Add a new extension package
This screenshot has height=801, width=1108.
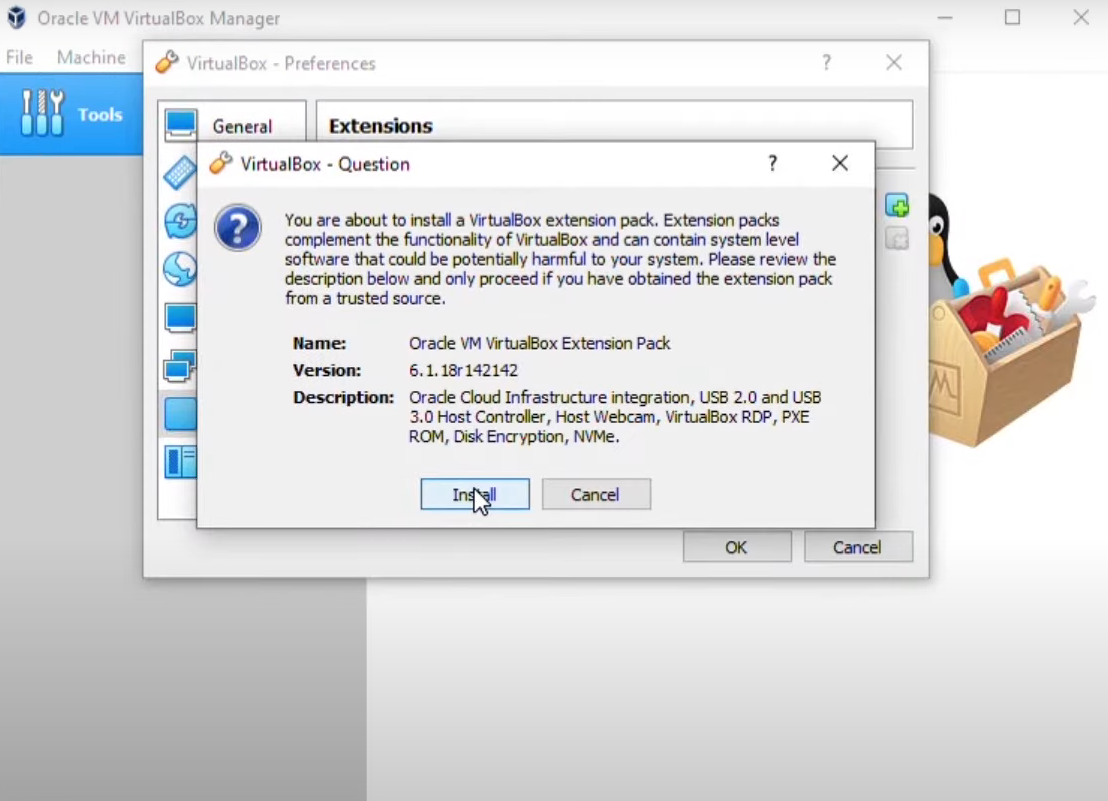897,206
